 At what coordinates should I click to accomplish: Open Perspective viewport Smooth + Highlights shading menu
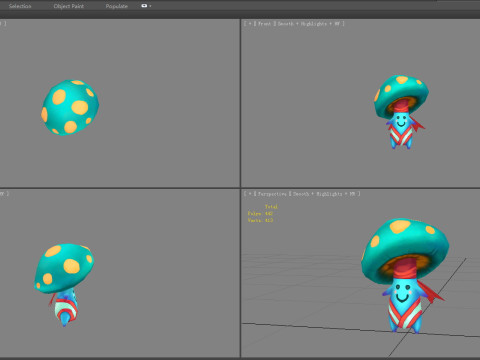click(326, 194)
